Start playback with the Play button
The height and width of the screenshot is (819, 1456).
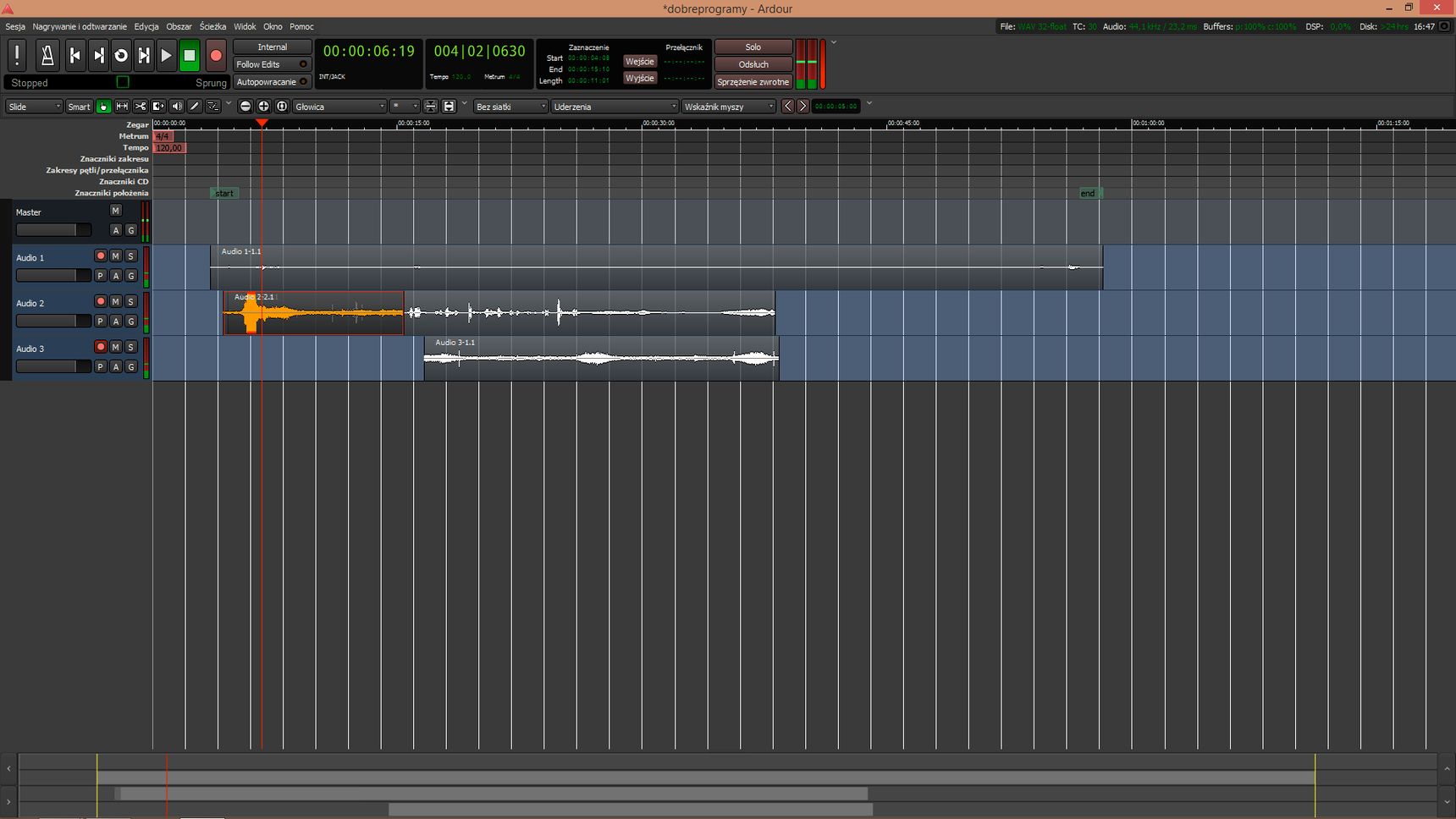pos(167,55)
